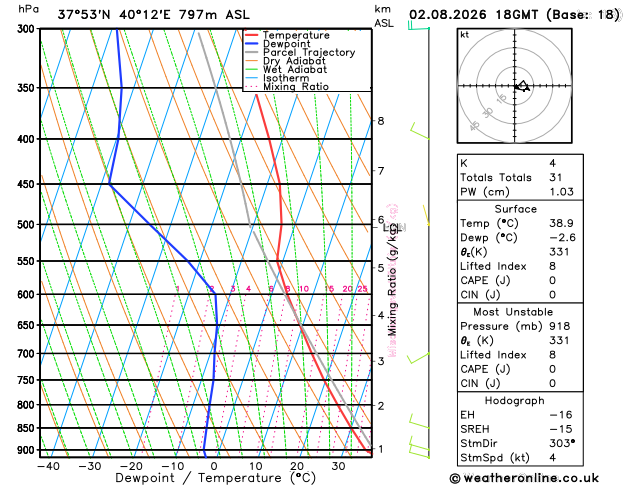Click the Dewpoint / Temperature (°C) axis title
629x486 pixels.
click(x=215, y=478)
